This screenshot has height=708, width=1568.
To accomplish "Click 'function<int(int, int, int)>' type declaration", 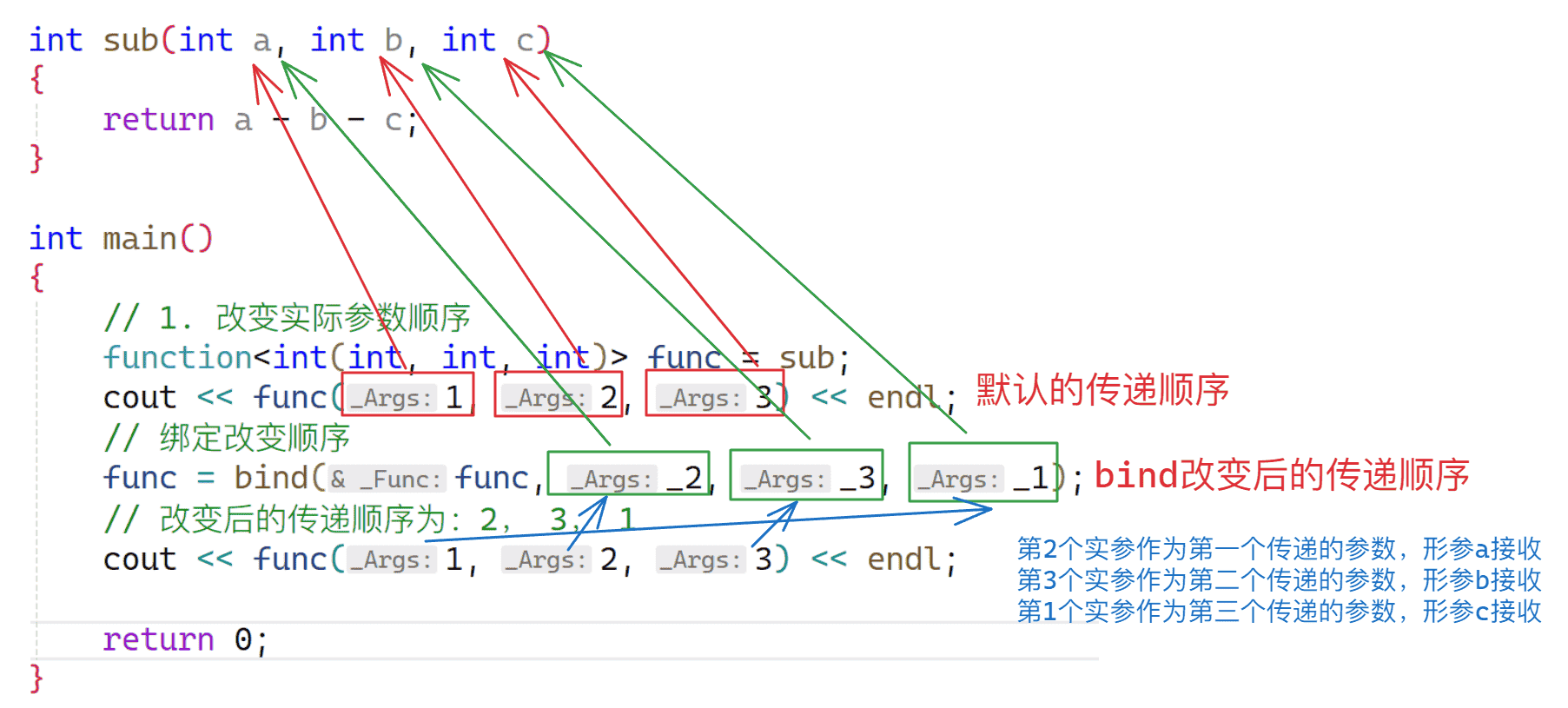I will [365, 358].
